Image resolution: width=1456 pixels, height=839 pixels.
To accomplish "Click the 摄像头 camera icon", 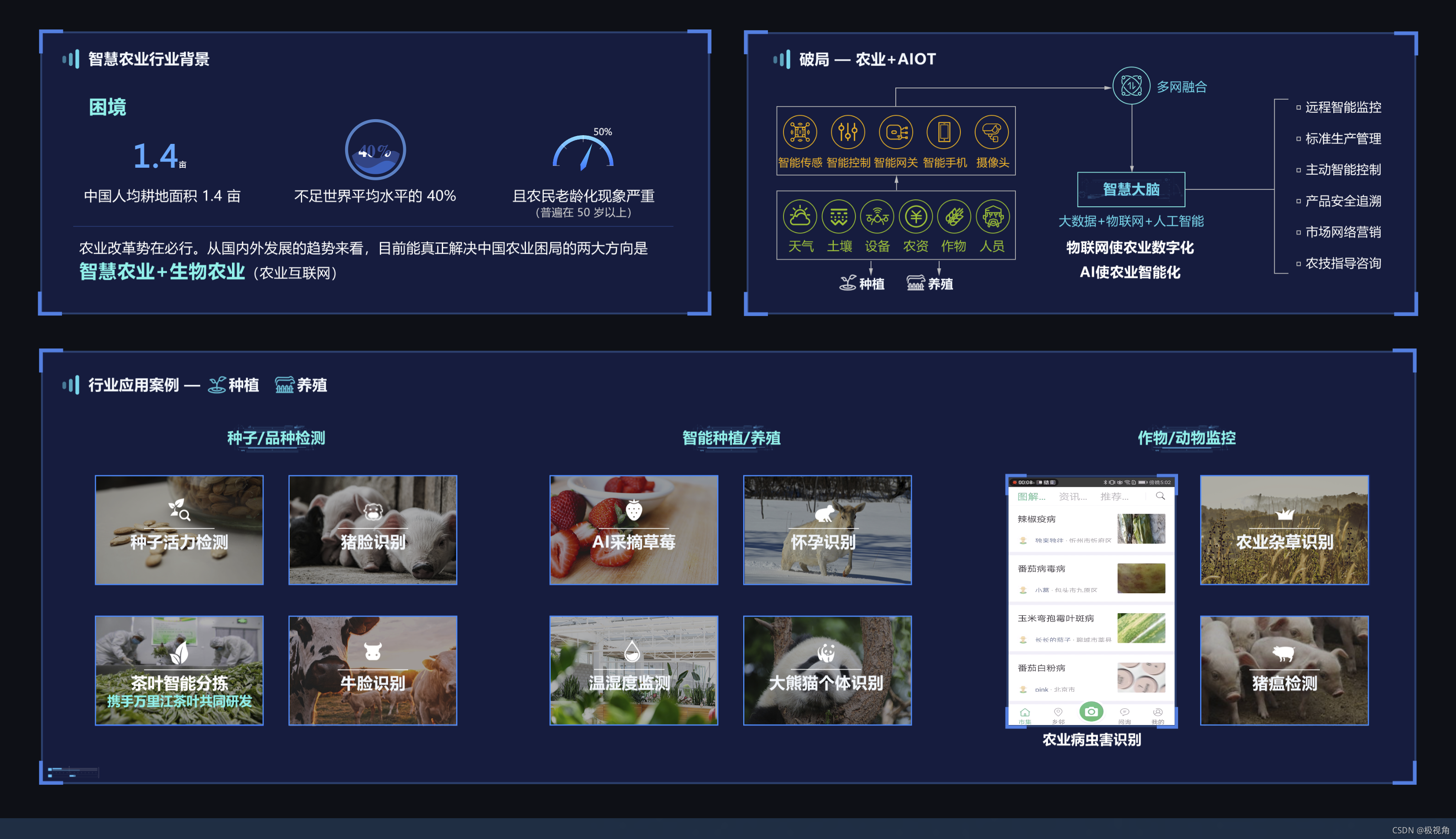I will click(992, 133).
